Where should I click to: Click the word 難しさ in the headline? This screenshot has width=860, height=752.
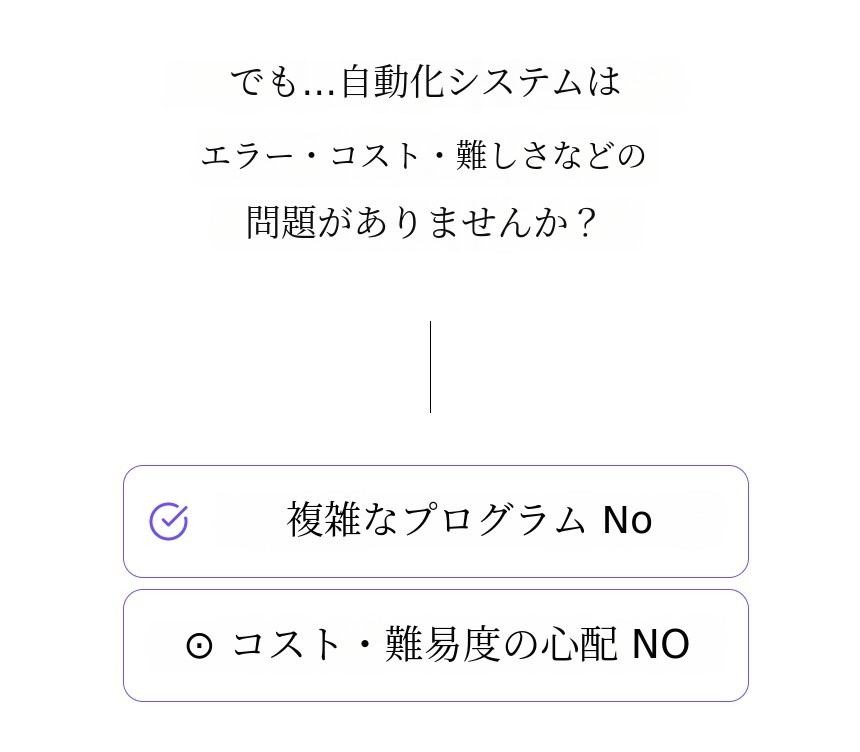(x=504, y=156)
